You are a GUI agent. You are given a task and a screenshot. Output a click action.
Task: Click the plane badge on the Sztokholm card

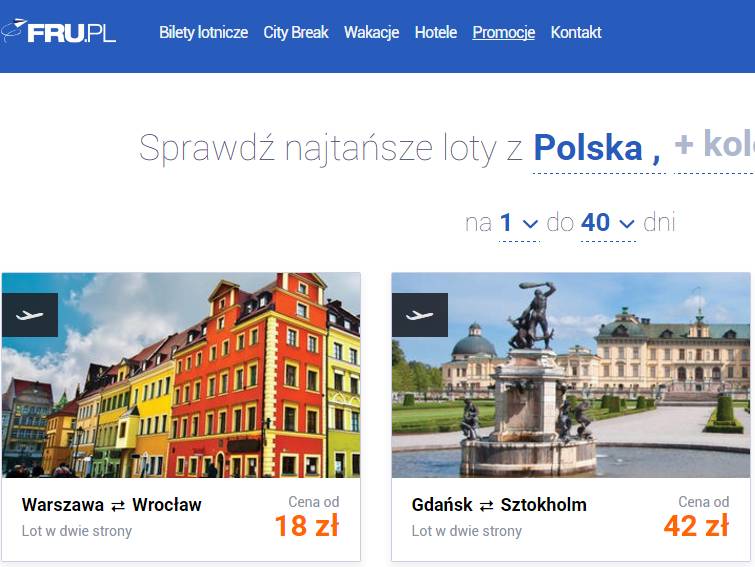(x=420, y=315)
